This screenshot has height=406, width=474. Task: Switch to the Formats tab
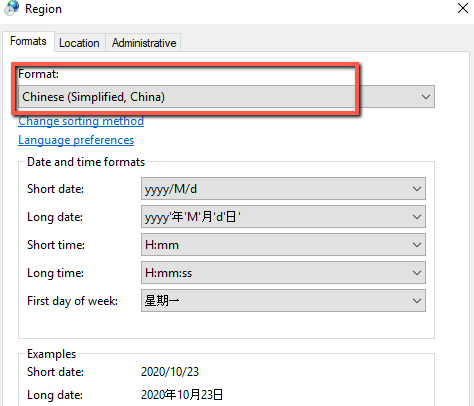click(x=28, y=41)
